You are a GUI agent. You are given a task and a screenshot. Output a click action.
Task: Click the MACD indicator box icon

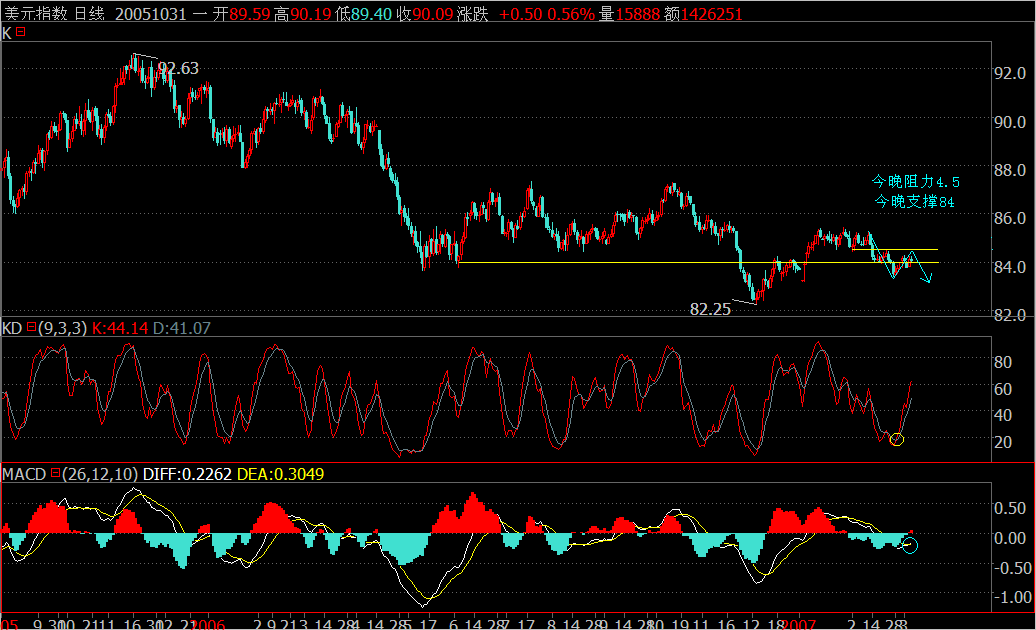point(56,473)
